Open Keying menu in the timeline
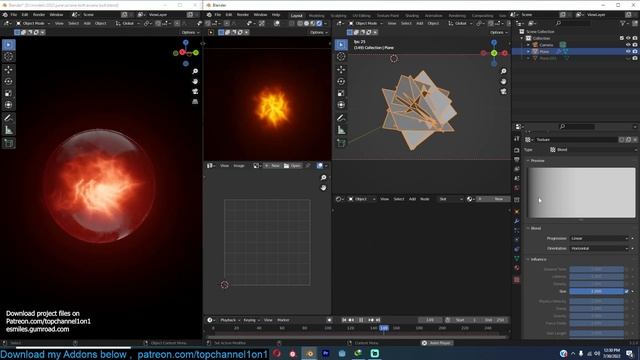 (251, 320)
